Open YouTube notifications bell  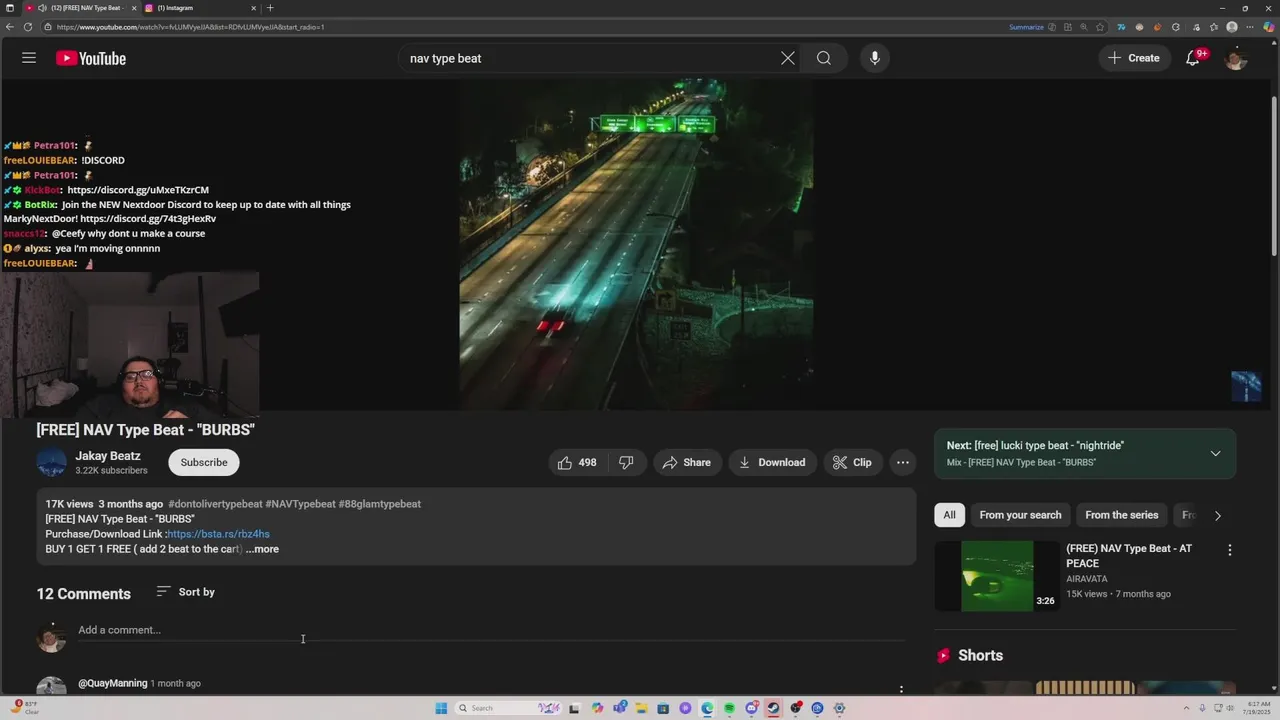pyautogui.click(x=1193, y=58)
